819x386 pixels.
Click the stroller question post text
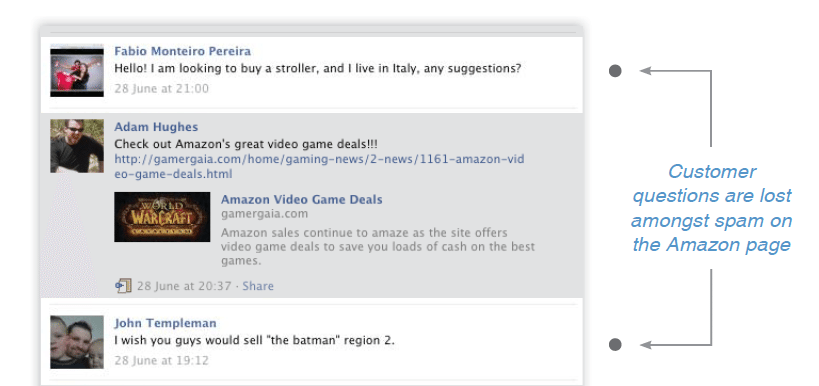coord(318,68)
